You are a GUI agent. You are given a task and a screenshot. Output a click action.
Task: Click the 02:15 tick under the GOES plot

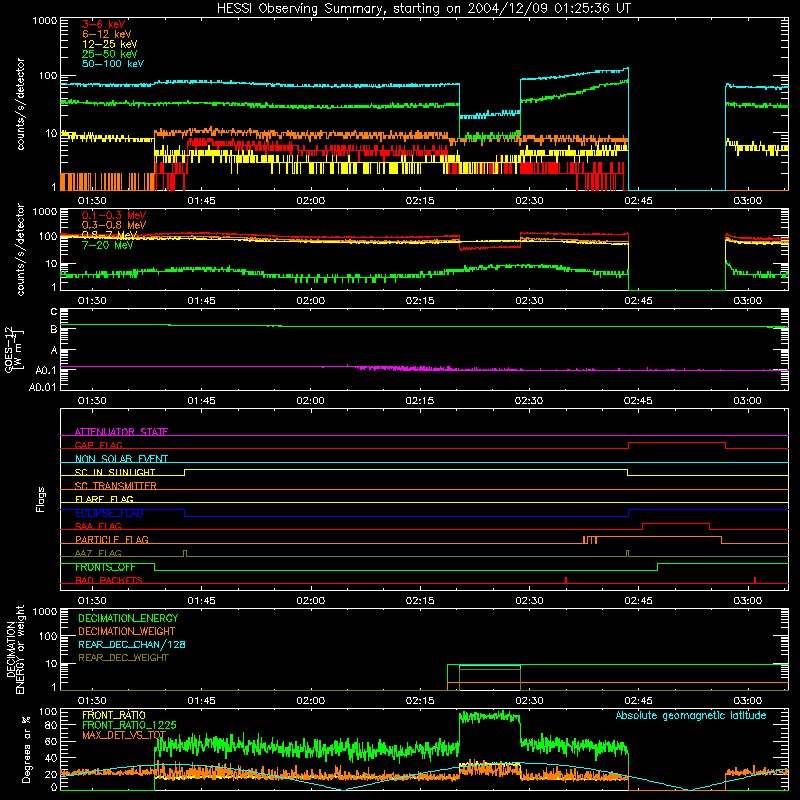(x=419, y=401)
